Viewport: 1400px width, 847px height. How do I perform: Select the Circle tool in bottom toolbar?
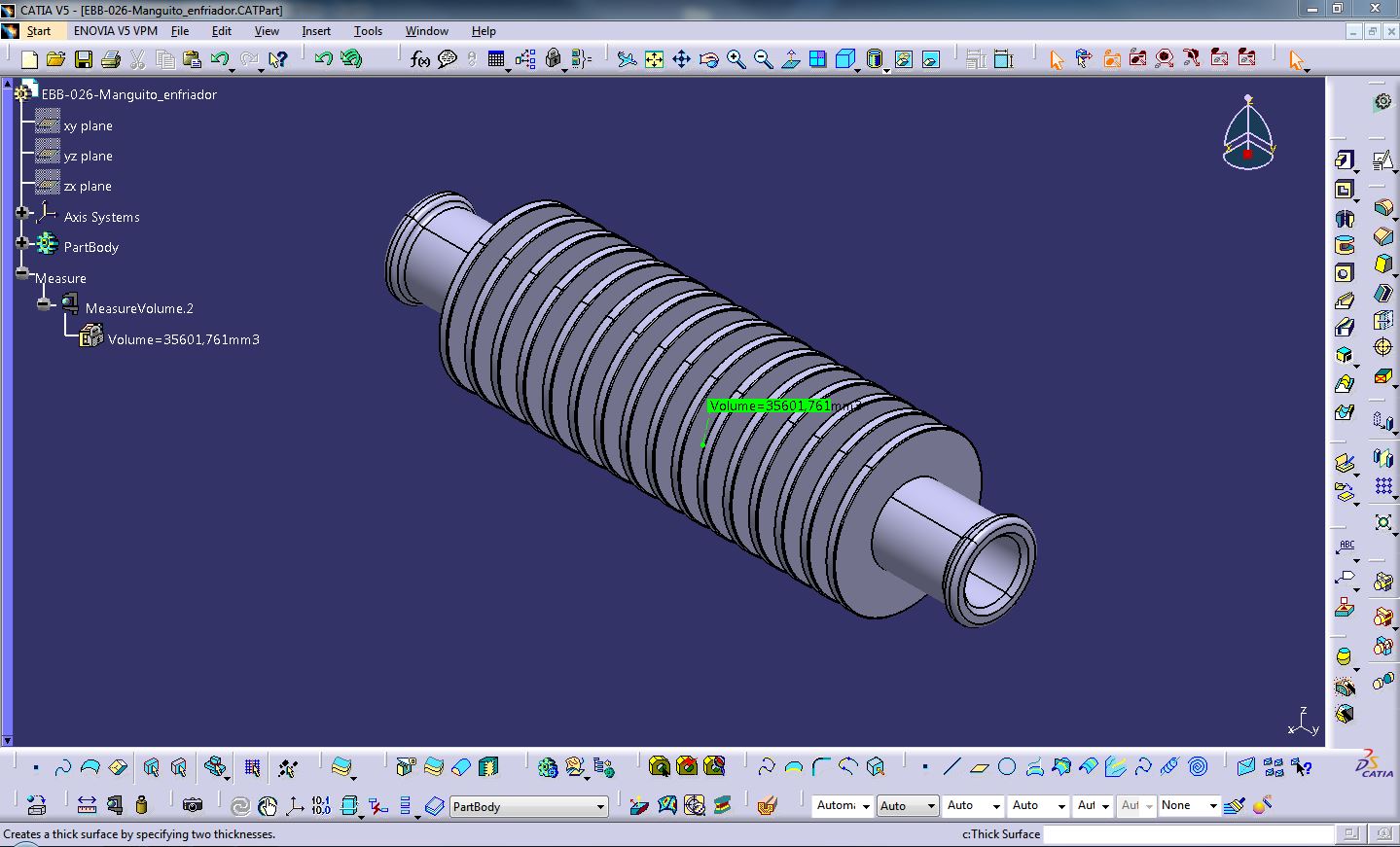pyautogui.click(x=1007, y=767)
